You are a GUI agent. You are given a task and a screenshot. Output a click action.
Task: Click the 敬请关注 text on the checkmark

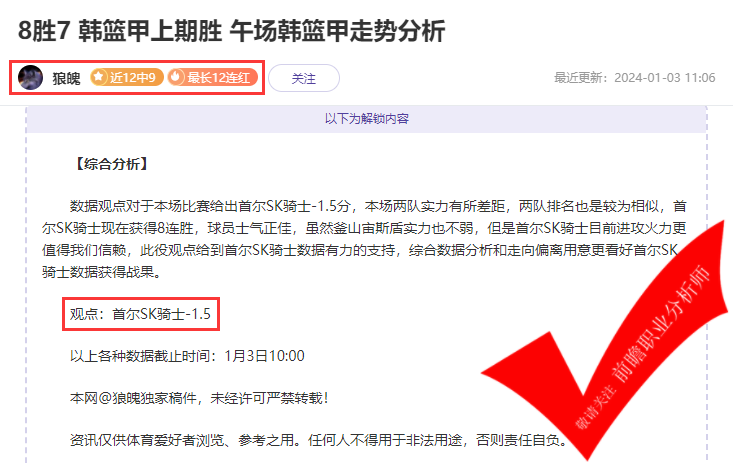[596, 405]
